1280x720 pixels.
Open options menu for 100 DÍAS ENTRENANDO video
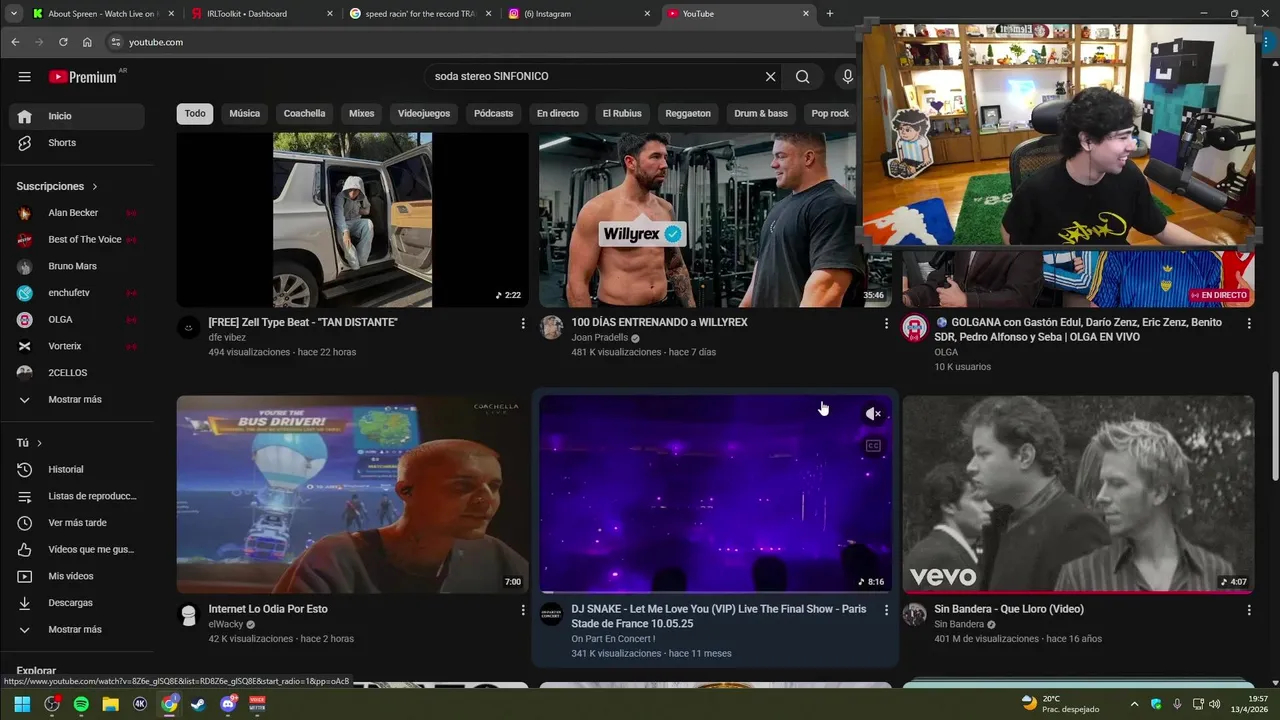click(x=885, y=323)
